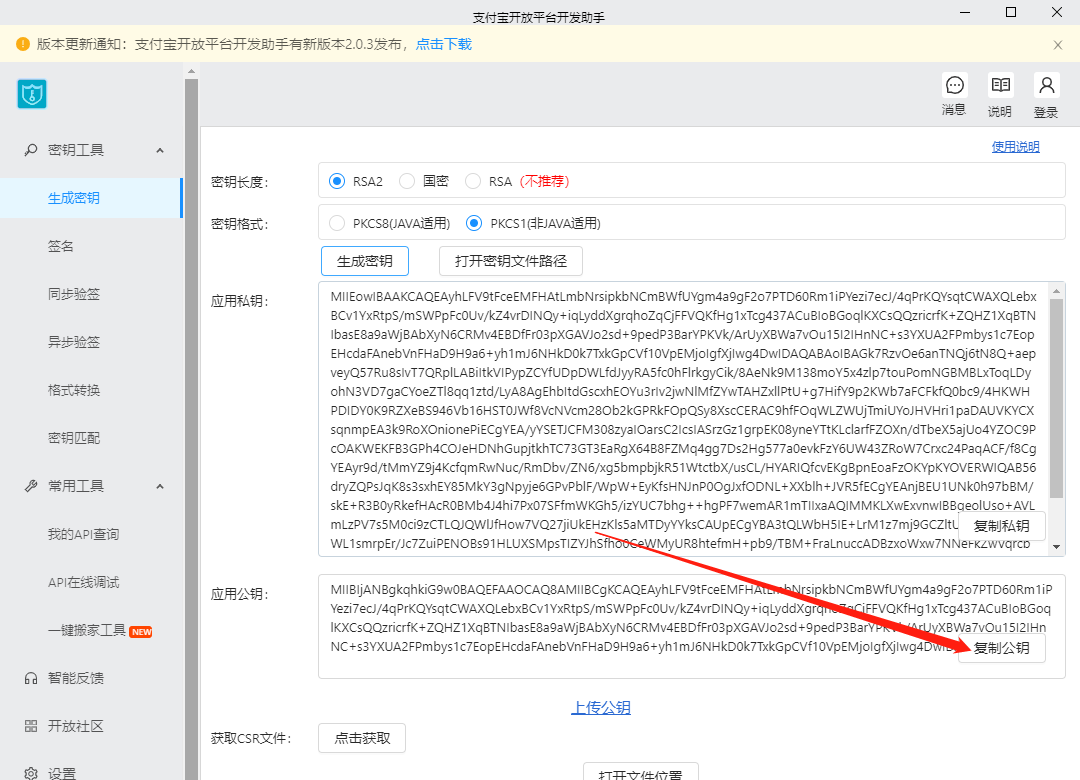Follow the 点击下载 download link
The height and width of the screenshot is (780, 1080).
click(x=444, y=44)
